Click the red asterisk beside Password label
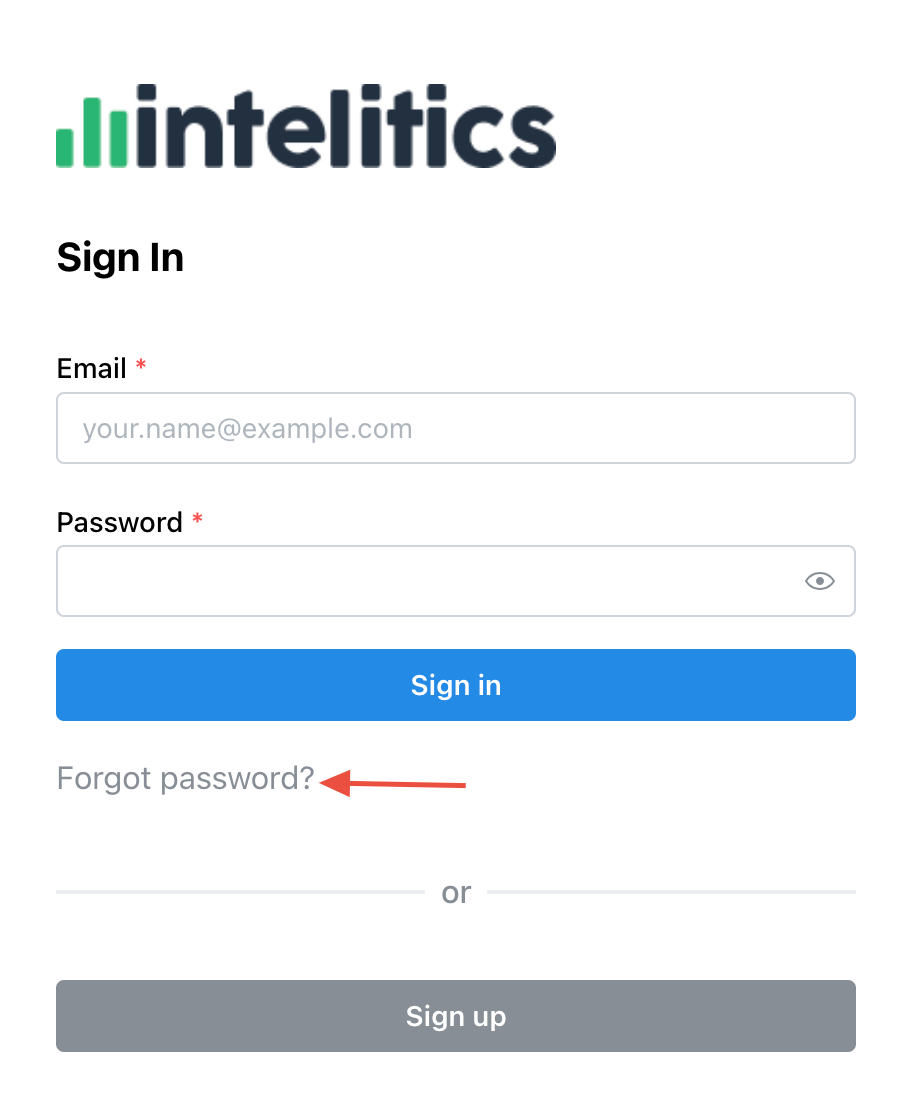 [197, 519]
